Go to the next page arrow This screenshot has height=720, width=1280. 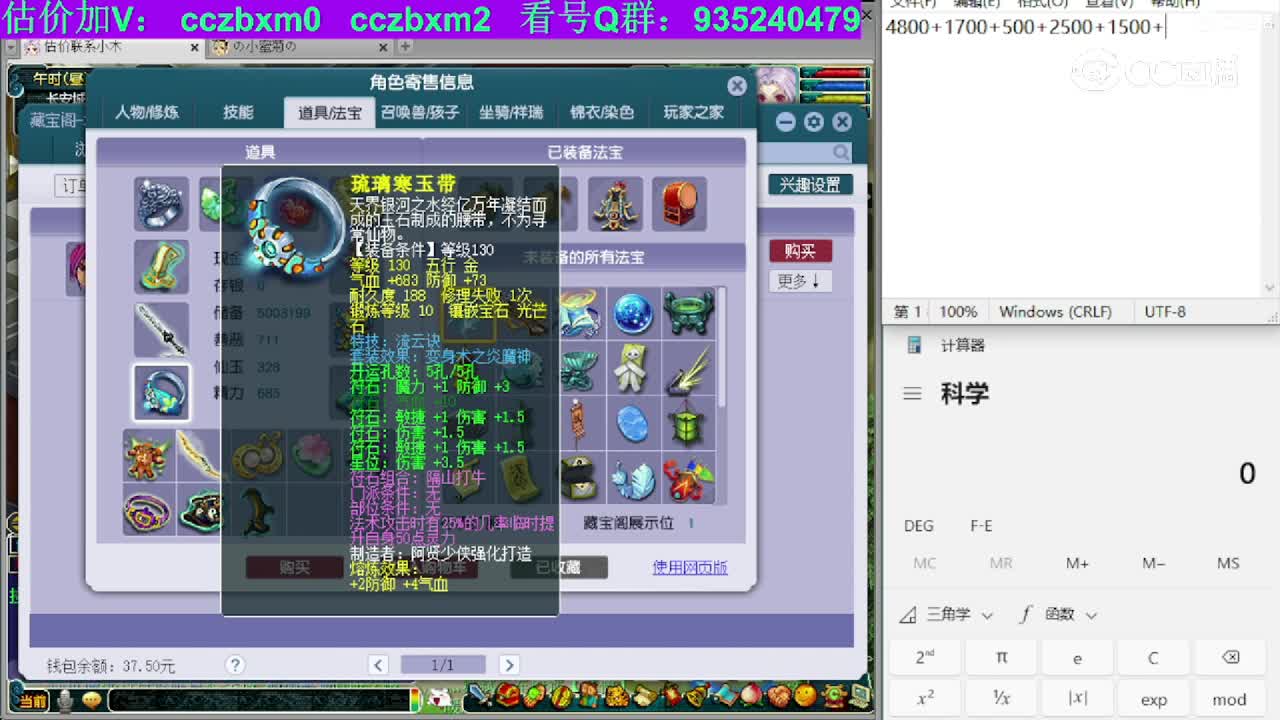click(x=509, y=665)
